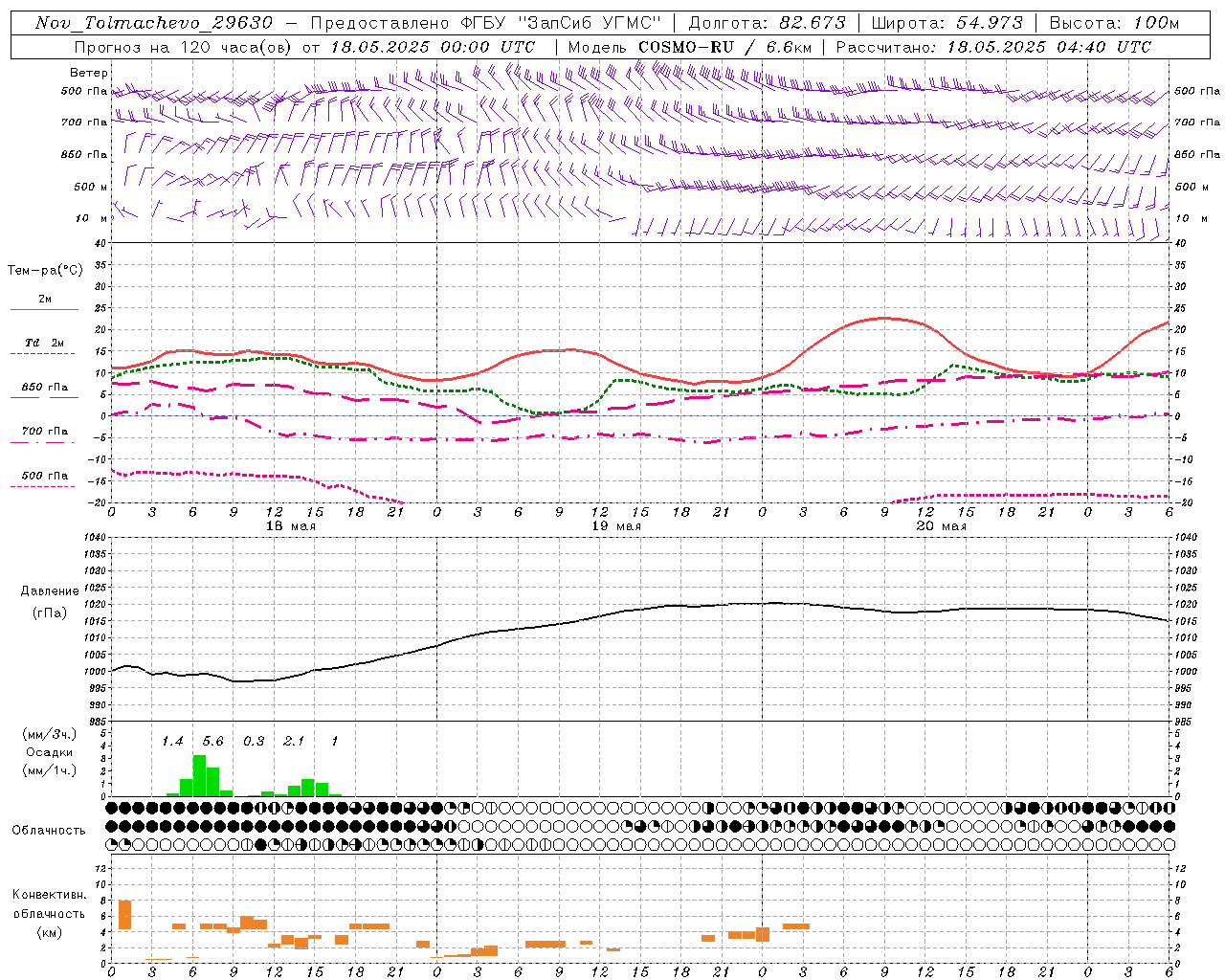Click the (мм/3ч.) precipitation unit label
Screen dimensions: 1225x980
point(48,734)
